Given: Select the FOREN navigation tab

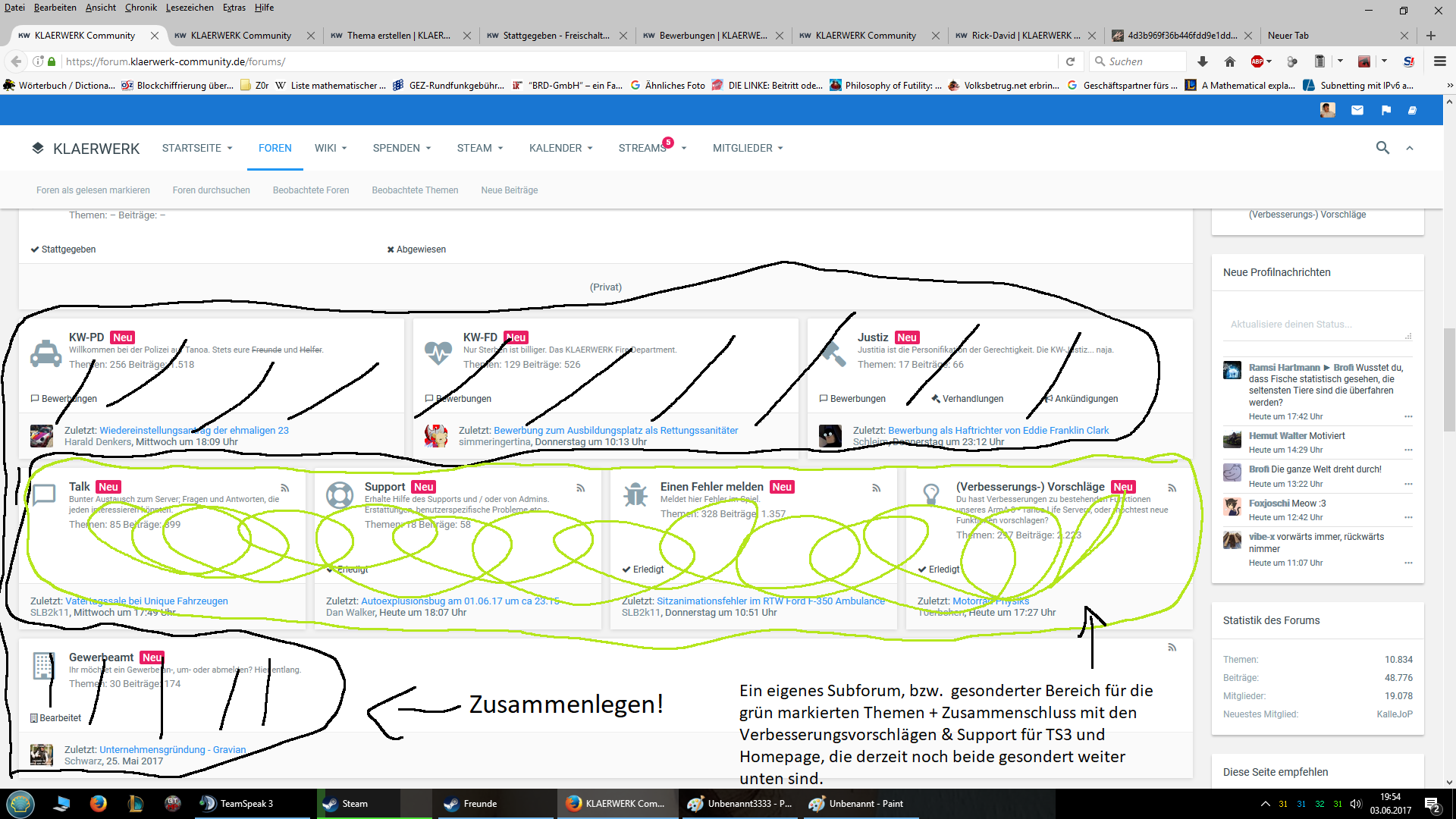Looking at the screenshot, I should pyautogui.click(x=275, y=148).
